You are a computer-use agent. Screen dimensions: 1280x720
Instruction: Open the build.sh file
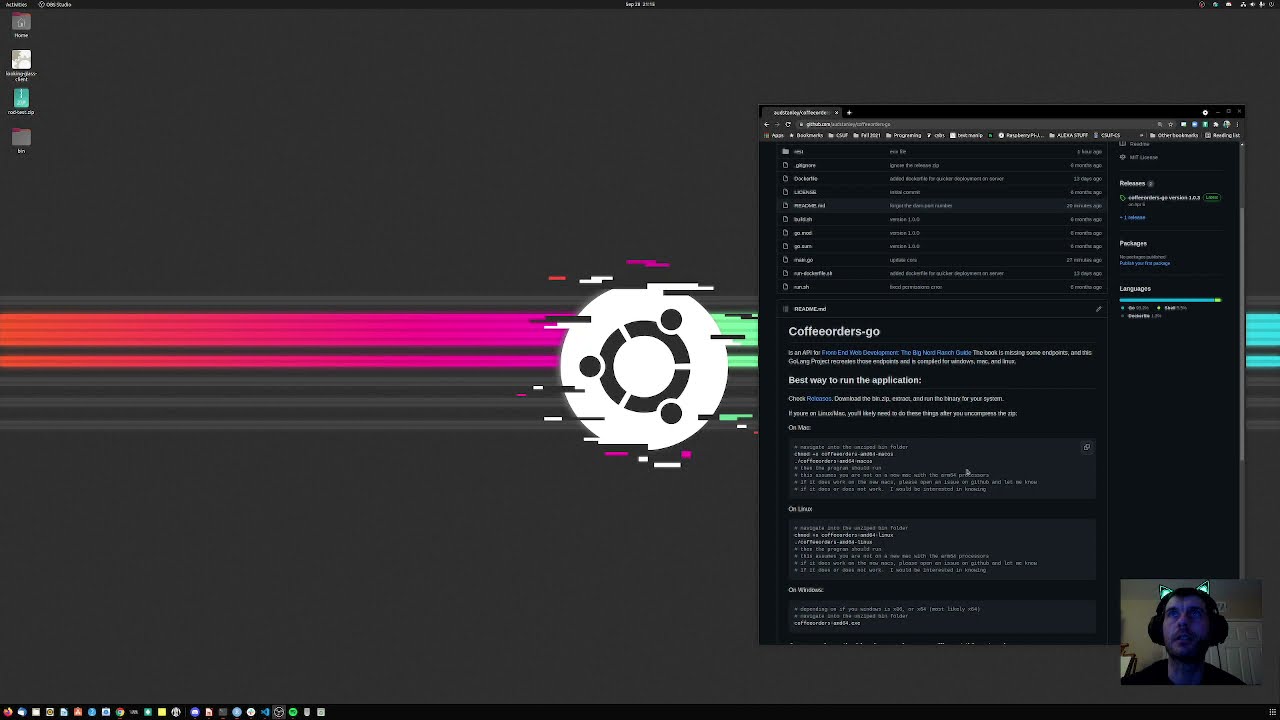tap(803, 219)
